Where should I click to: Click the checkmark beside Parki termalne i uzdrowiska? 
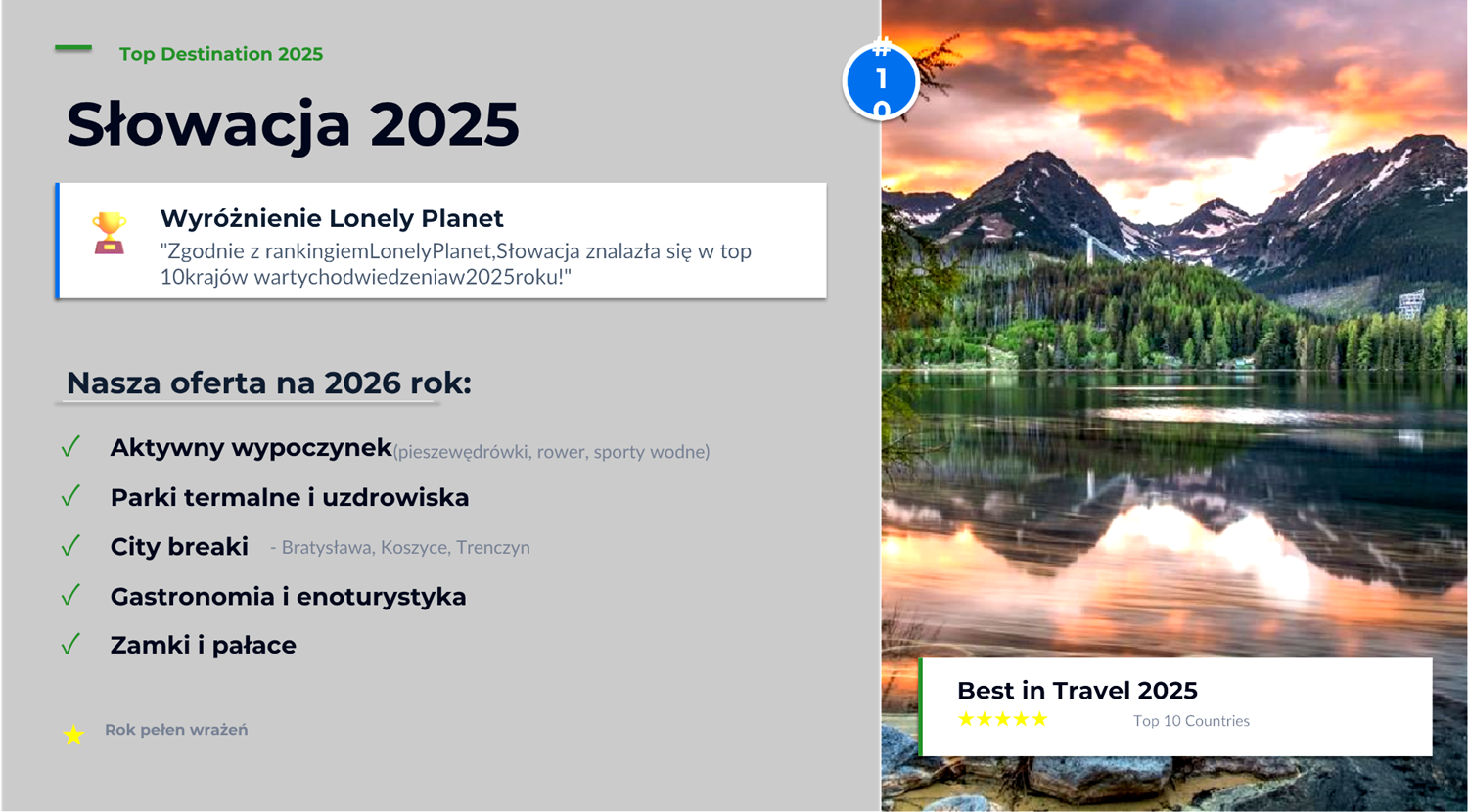tap(70, 496)
